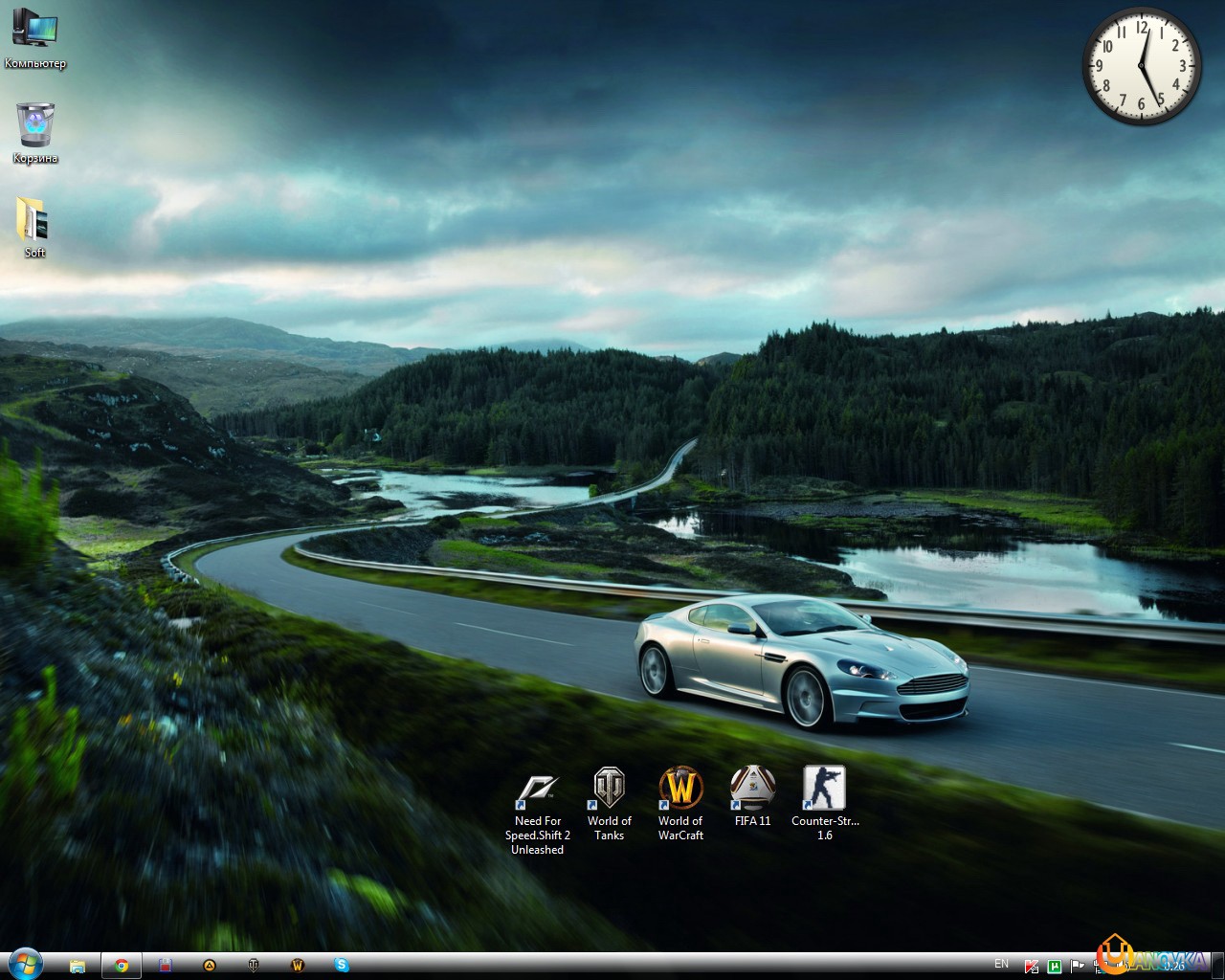
Task: Open World of WarCraft desktop icon
Action: pyautogui.click(x=680, y=789)
